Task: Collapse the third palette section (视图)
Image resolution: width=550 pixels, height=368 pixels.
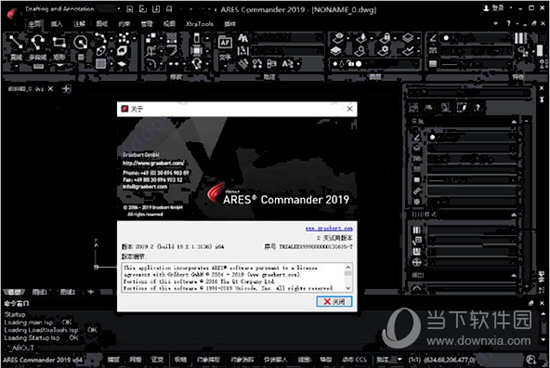Action: (514, 275)
